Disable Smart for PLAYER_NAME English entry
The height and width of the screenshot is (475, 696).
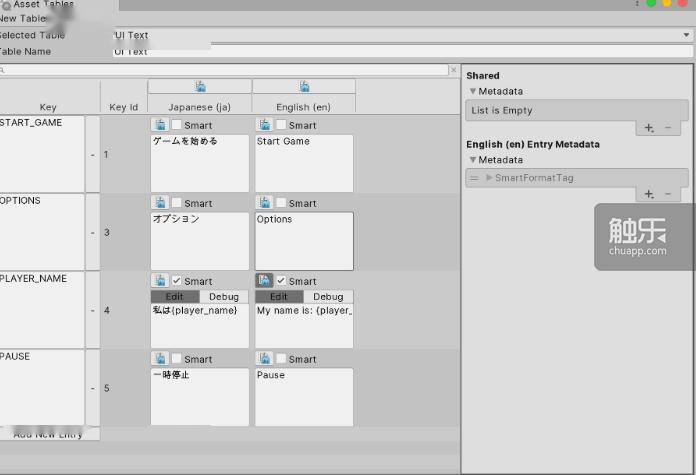pyautogui.click(x=281, y=281)
